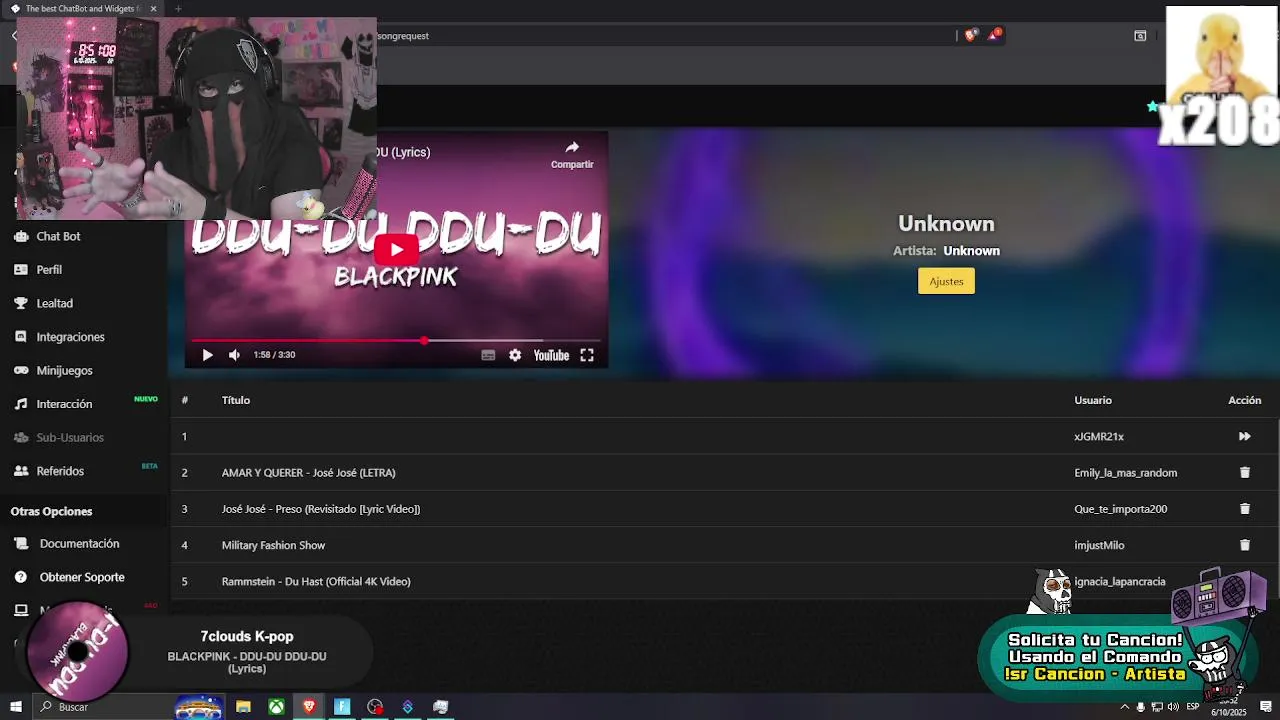The height and width of the screenshot is (720, 1280).
Task: Click the Referidos people icon
Action: (20, 471)
